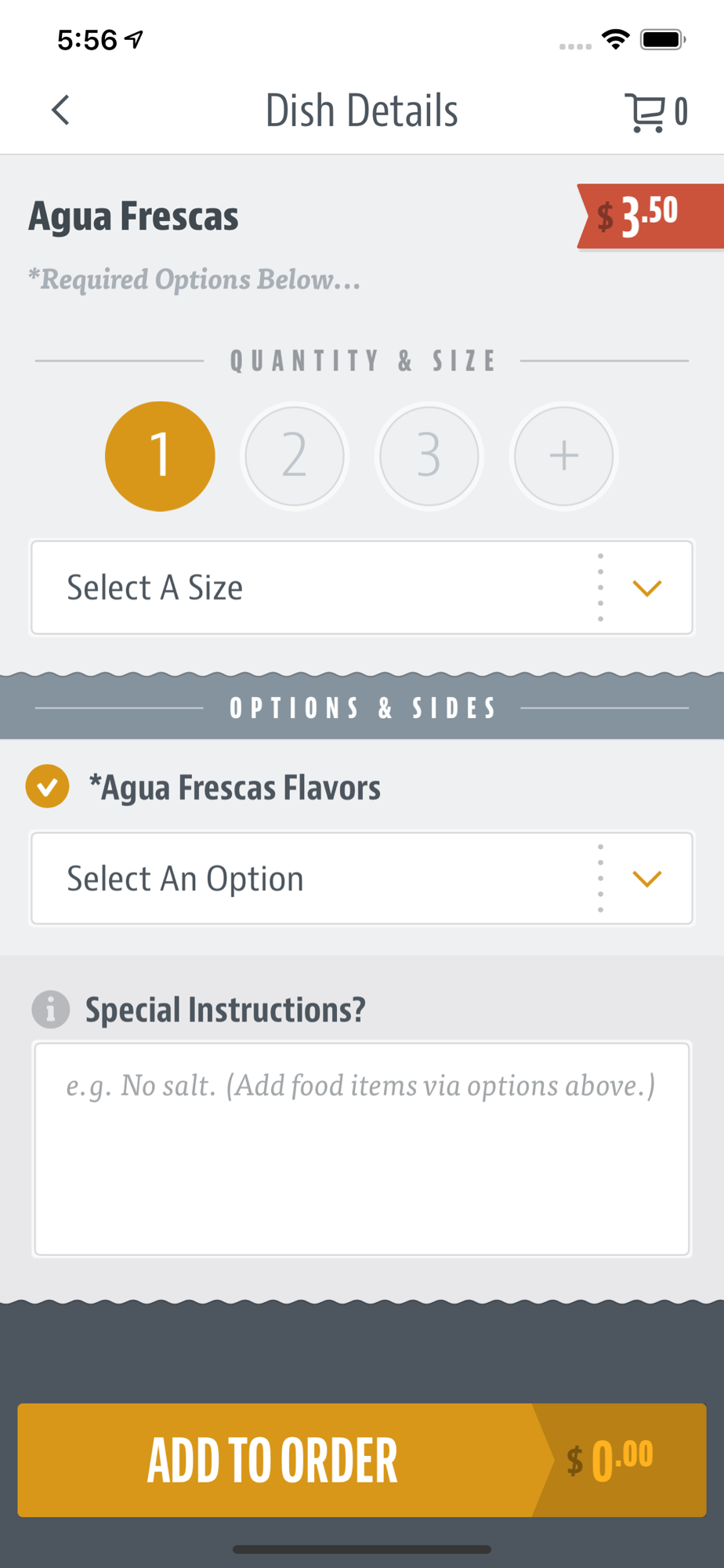The width and height of the screenshot is (724, 1568).
Task: Select quantity 2
Action: (295, 456)
